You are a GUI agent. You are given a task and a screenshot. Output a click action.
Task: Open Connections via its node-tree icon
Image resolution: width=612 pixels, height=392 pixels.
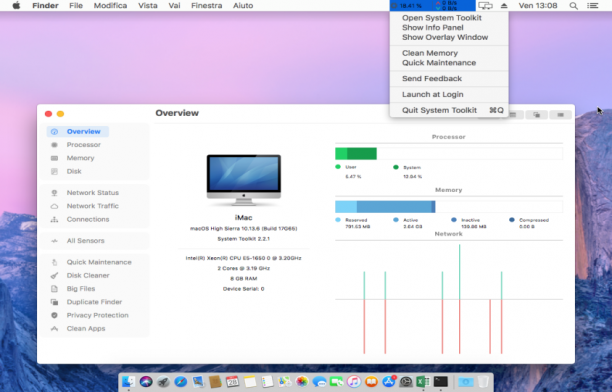(x=54, y=219)
